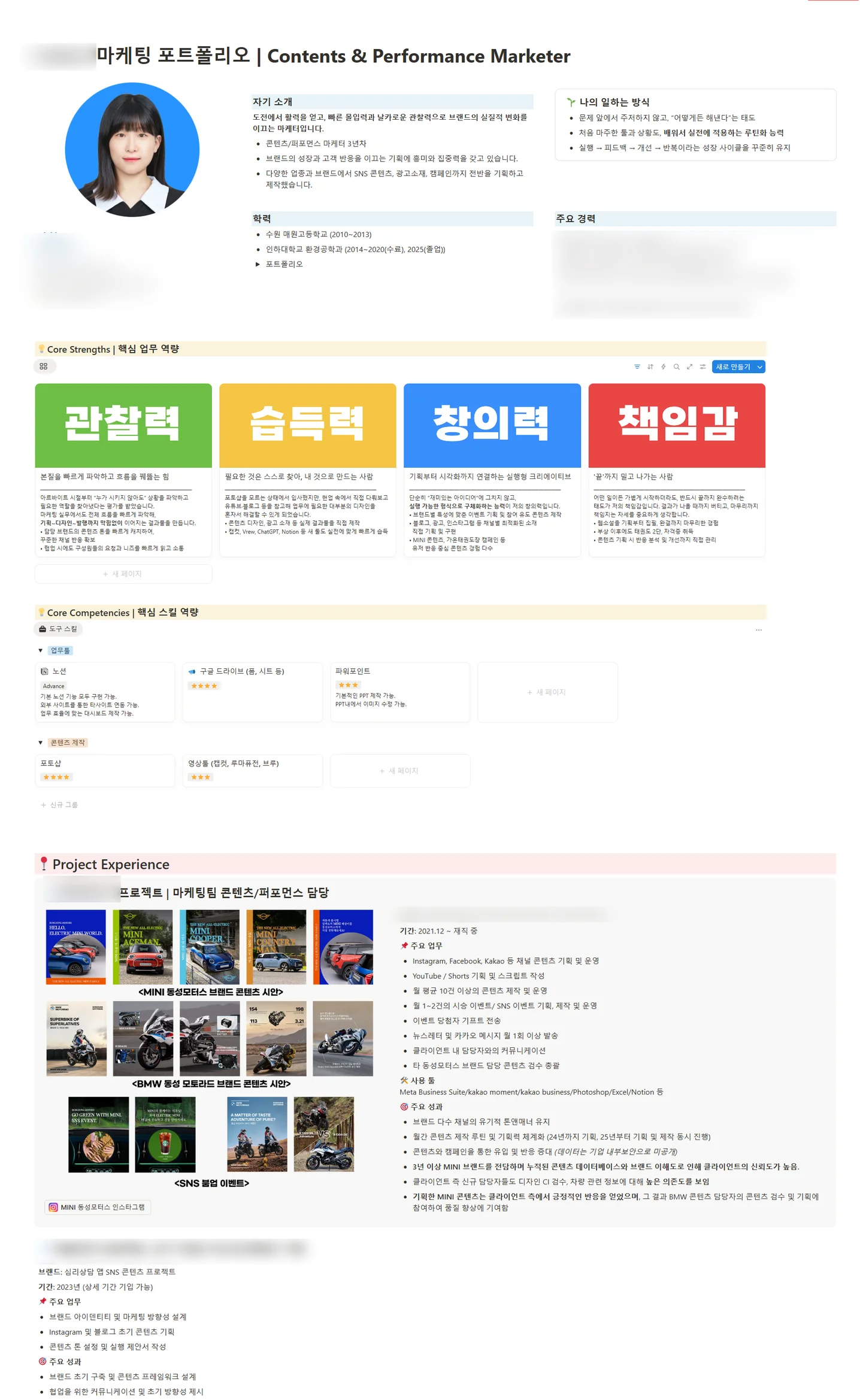Open the 습득력 yellow card

pos(308,470)
